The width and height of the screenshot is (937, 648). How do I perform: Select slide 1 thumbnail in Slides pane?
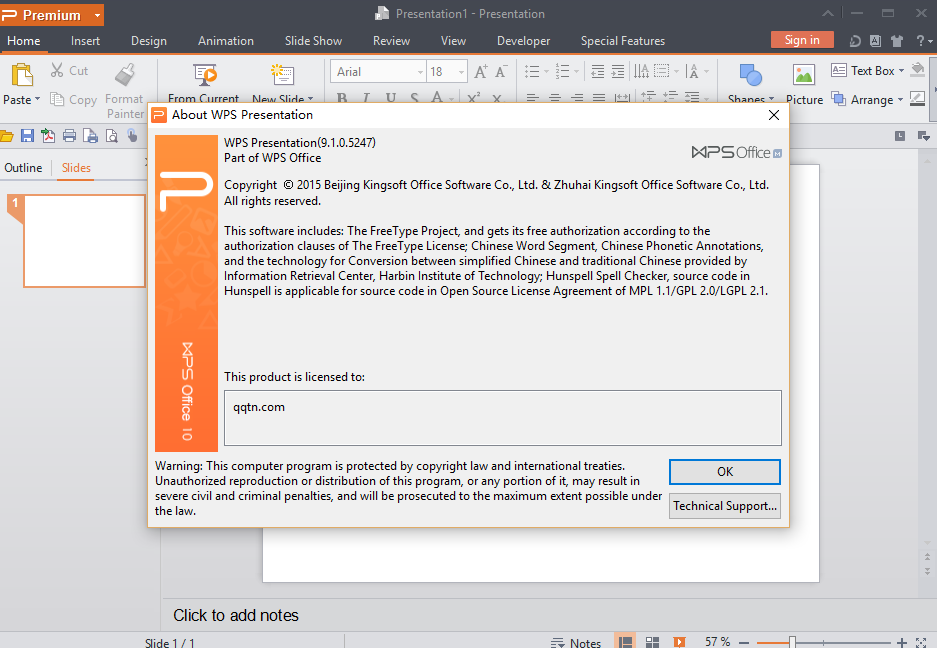84,240
